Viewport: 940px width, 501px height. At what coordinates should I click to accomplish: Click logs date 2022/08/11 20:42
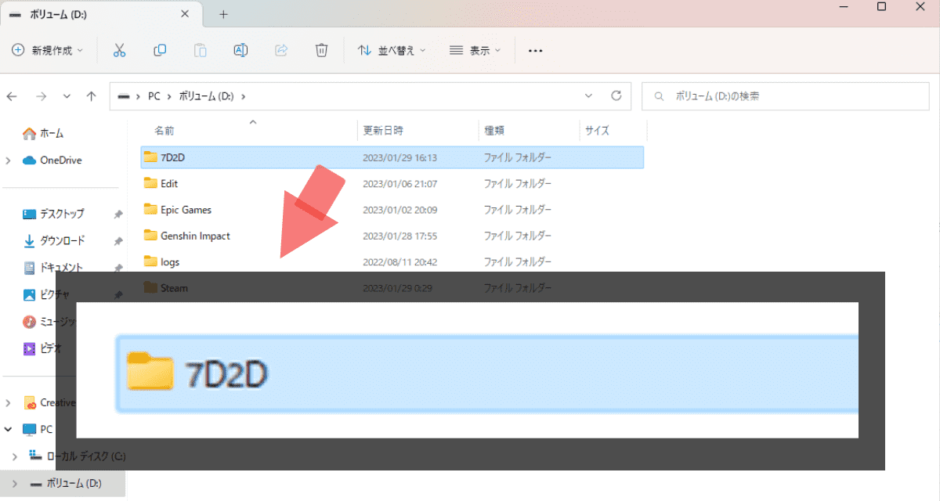[399, 262]
